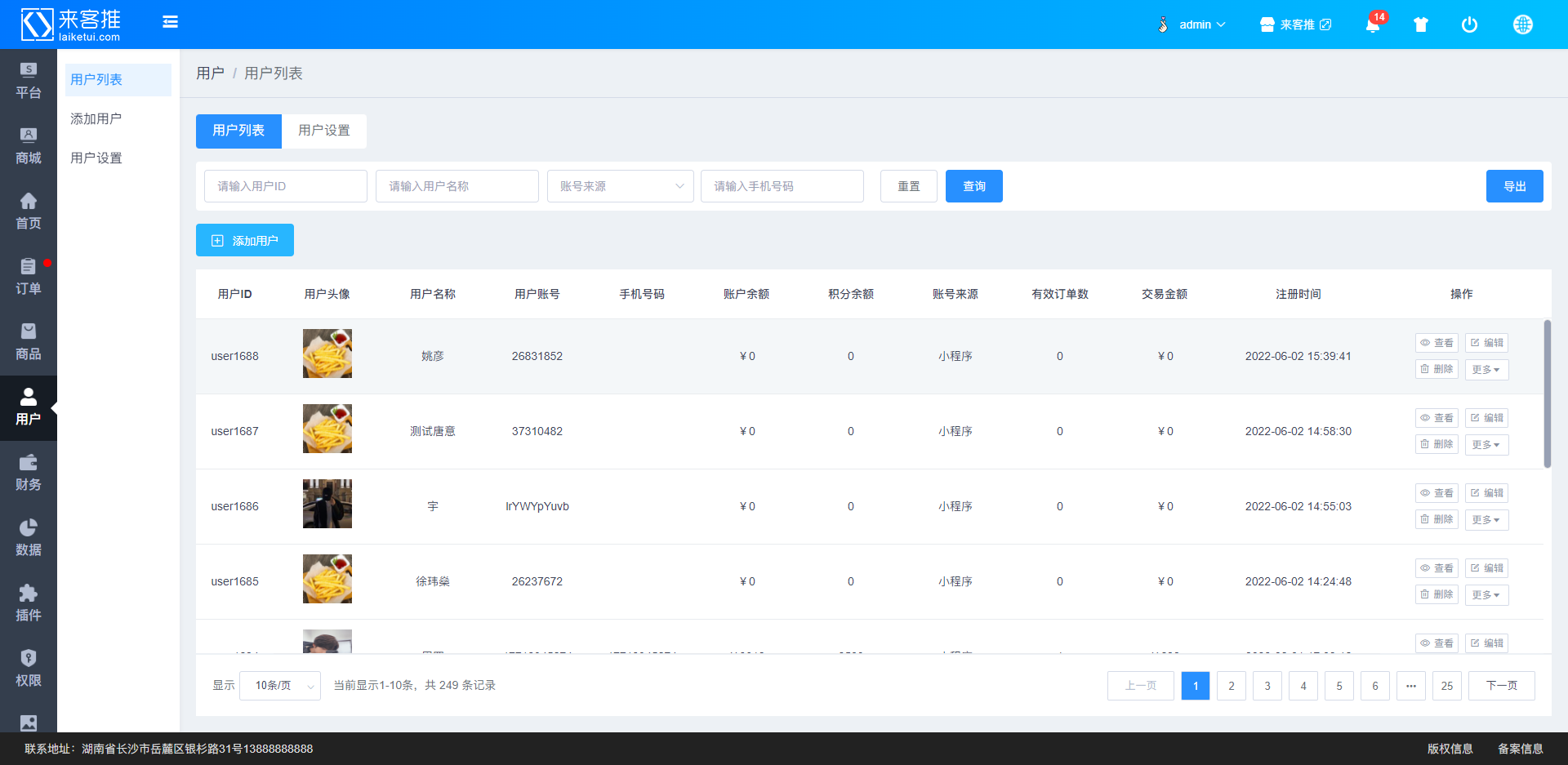Click the theme shirt icon in header
The image size is (1568, 765).
coord(1421,24)
